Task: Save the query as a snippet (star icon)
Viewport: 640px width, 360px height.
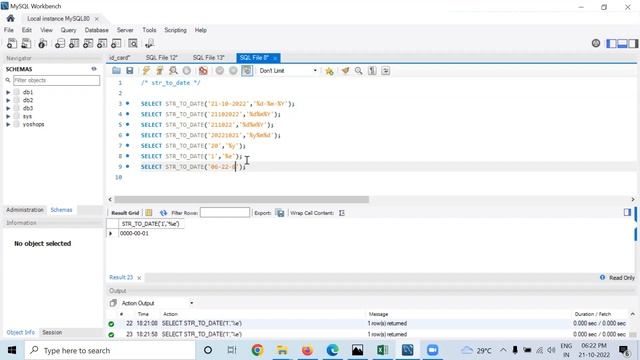Action: (x=329, y=71)
